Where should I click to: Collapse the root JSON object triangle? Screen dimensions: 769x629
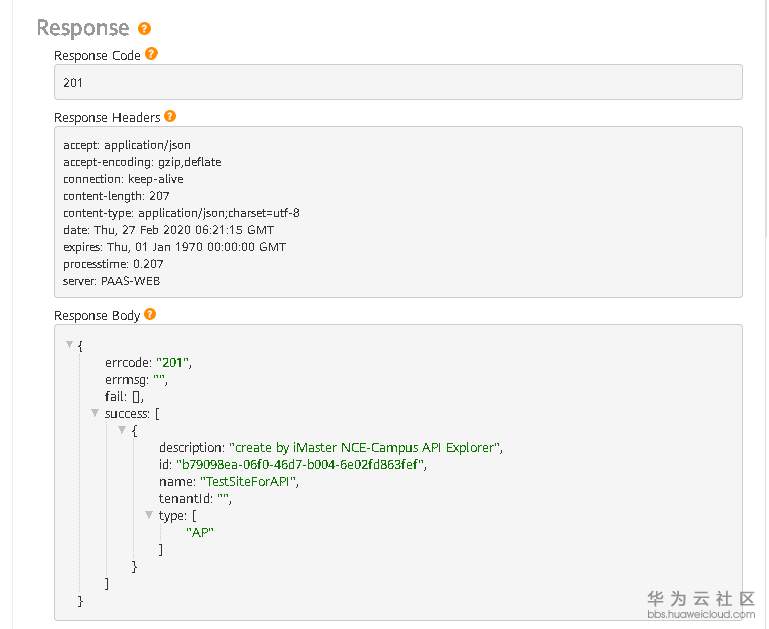coord(69,345)
